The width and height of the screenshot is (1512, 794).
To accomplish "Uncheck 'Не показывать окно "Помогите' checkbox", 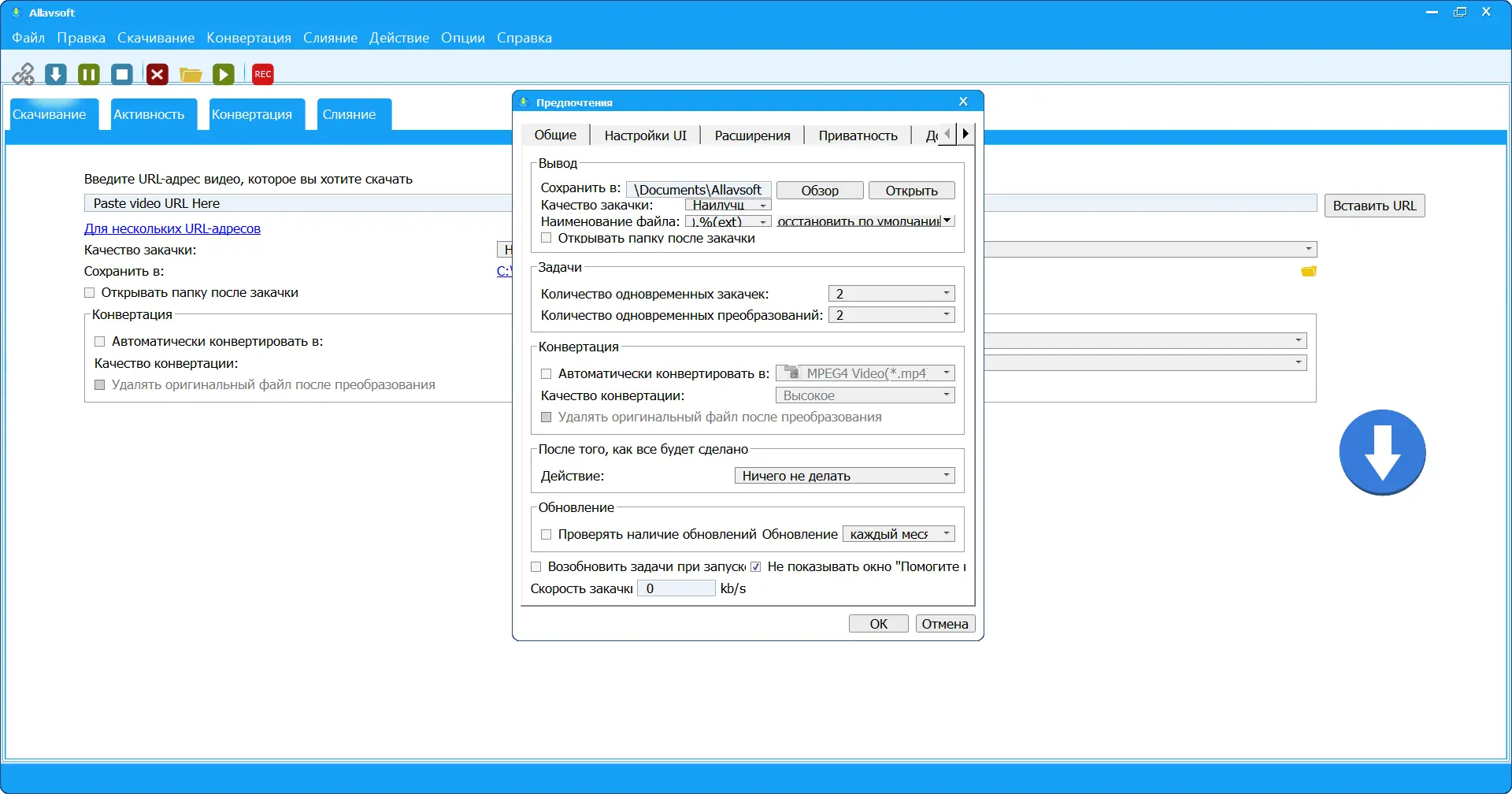I will click(x=756, y=566).
